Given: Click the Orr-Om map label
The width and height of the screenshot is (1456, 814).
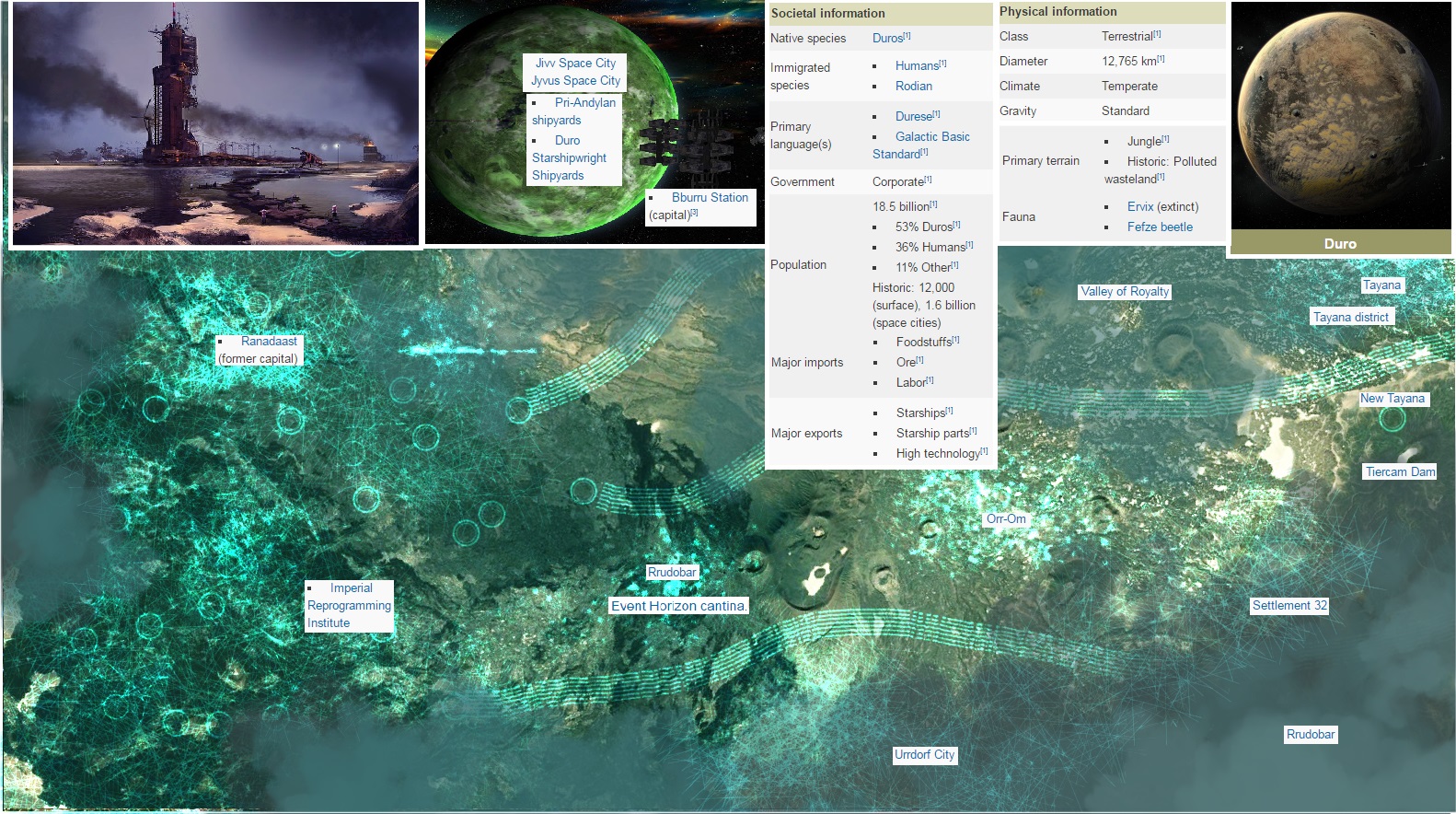Looking at the screenshot, I should pyautogui.click(x=1005, y=519).
